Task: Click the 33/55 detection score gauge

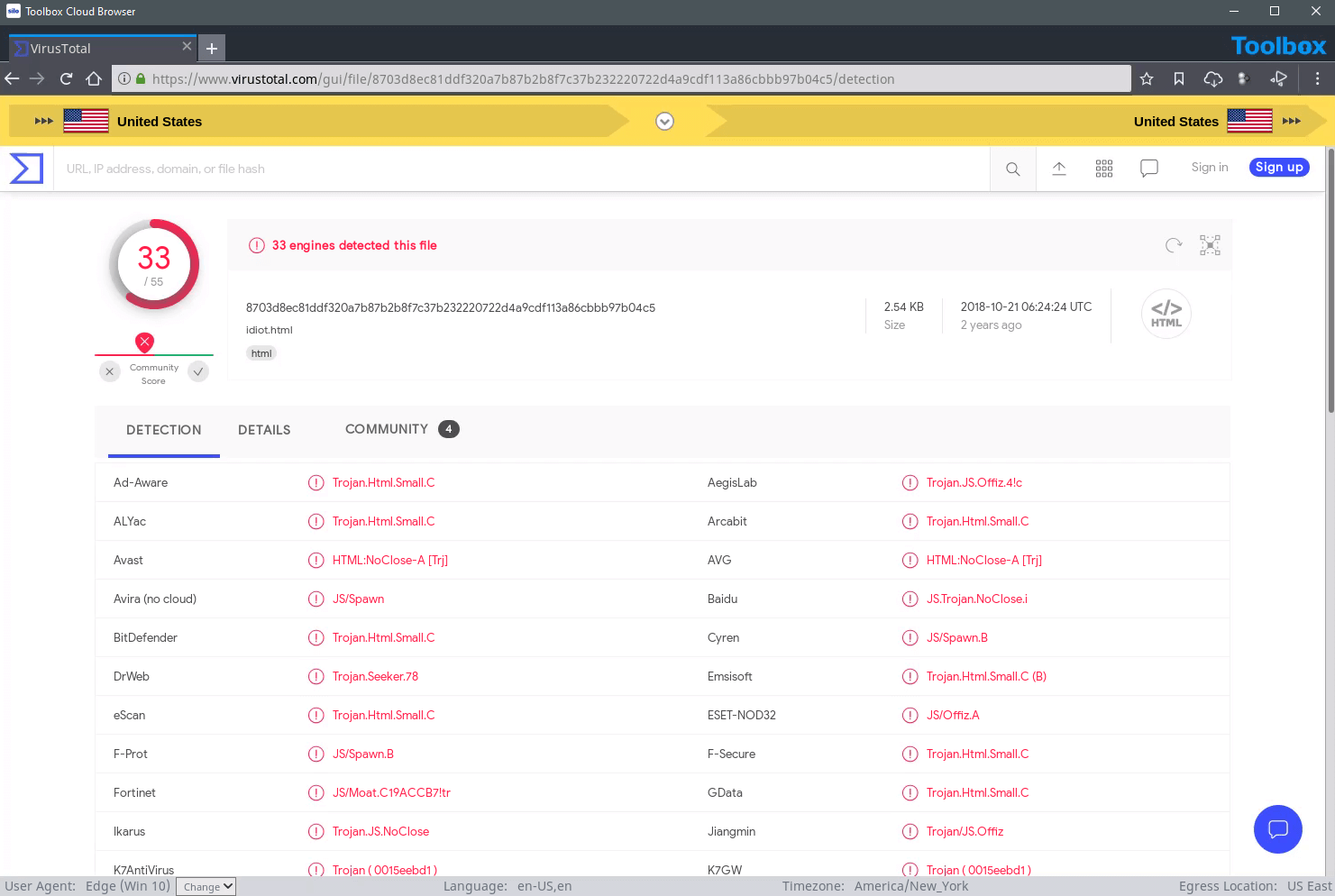Action: [x=154, y=264]
